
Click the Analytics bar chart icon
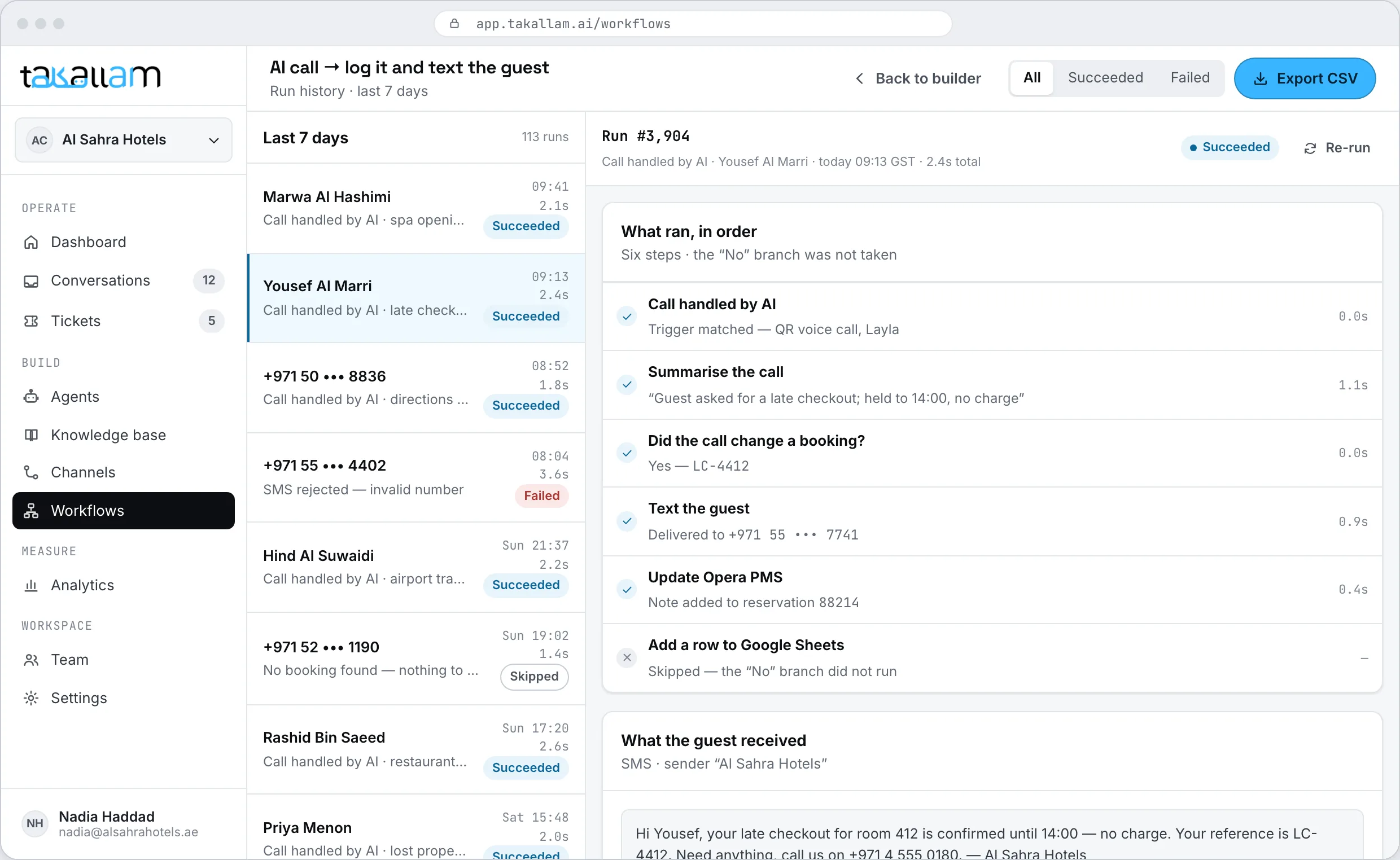coord(31,585)
